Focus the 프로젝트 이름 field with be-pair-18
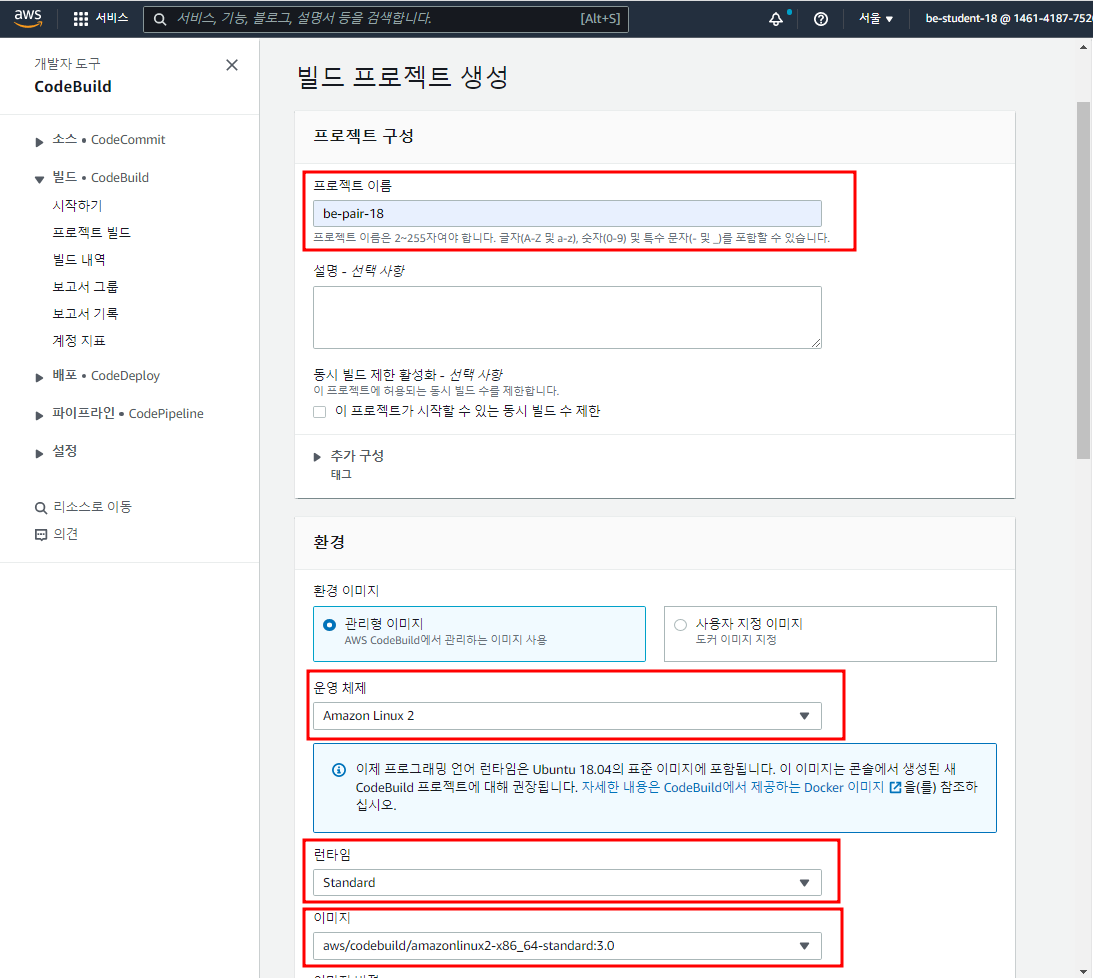This screenshot has width=1093, height=978. [x=567, y=213]
